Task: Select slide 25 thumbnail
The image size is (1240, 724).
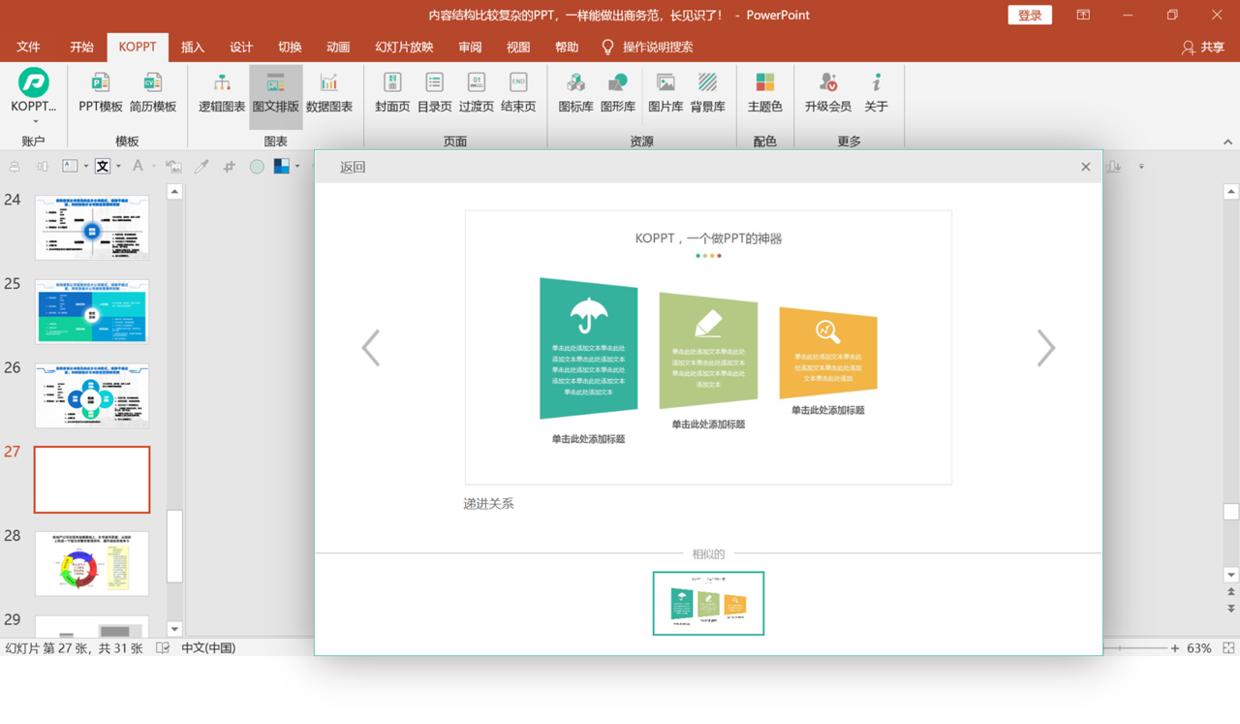Action: coord(92,312)
